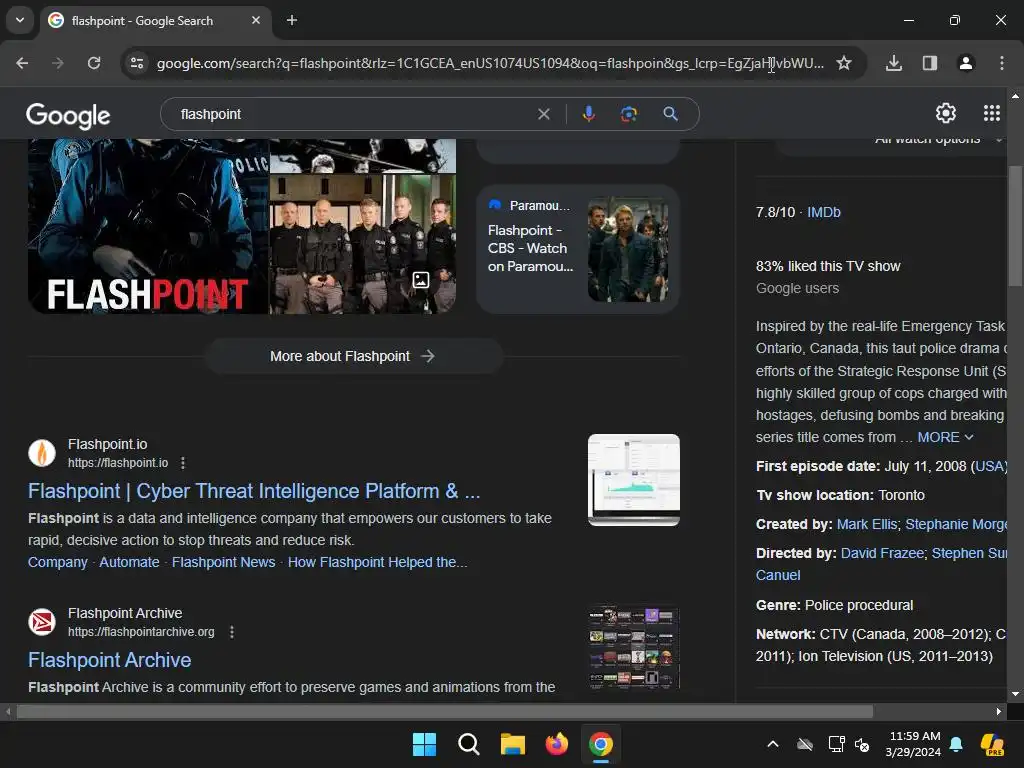The height and width of the screenshot is (768, 1024).
Task: Bookmark this tab with the star icon
Action: click(x=844, y=63)
